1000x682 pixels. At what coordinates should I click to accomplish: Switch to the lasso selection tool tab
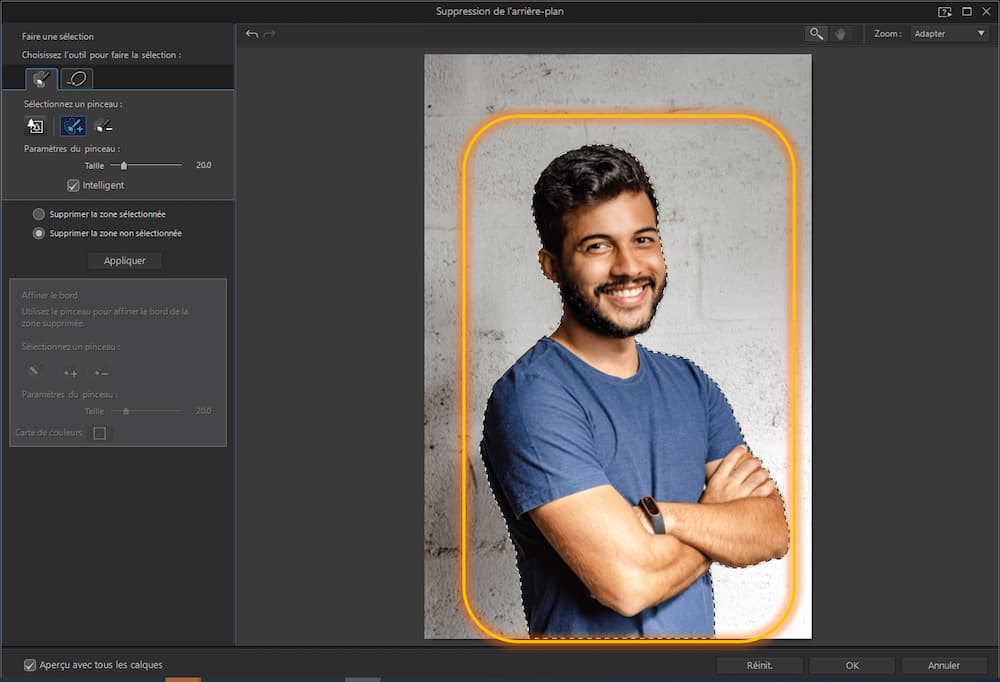click(x=77, y=78)
